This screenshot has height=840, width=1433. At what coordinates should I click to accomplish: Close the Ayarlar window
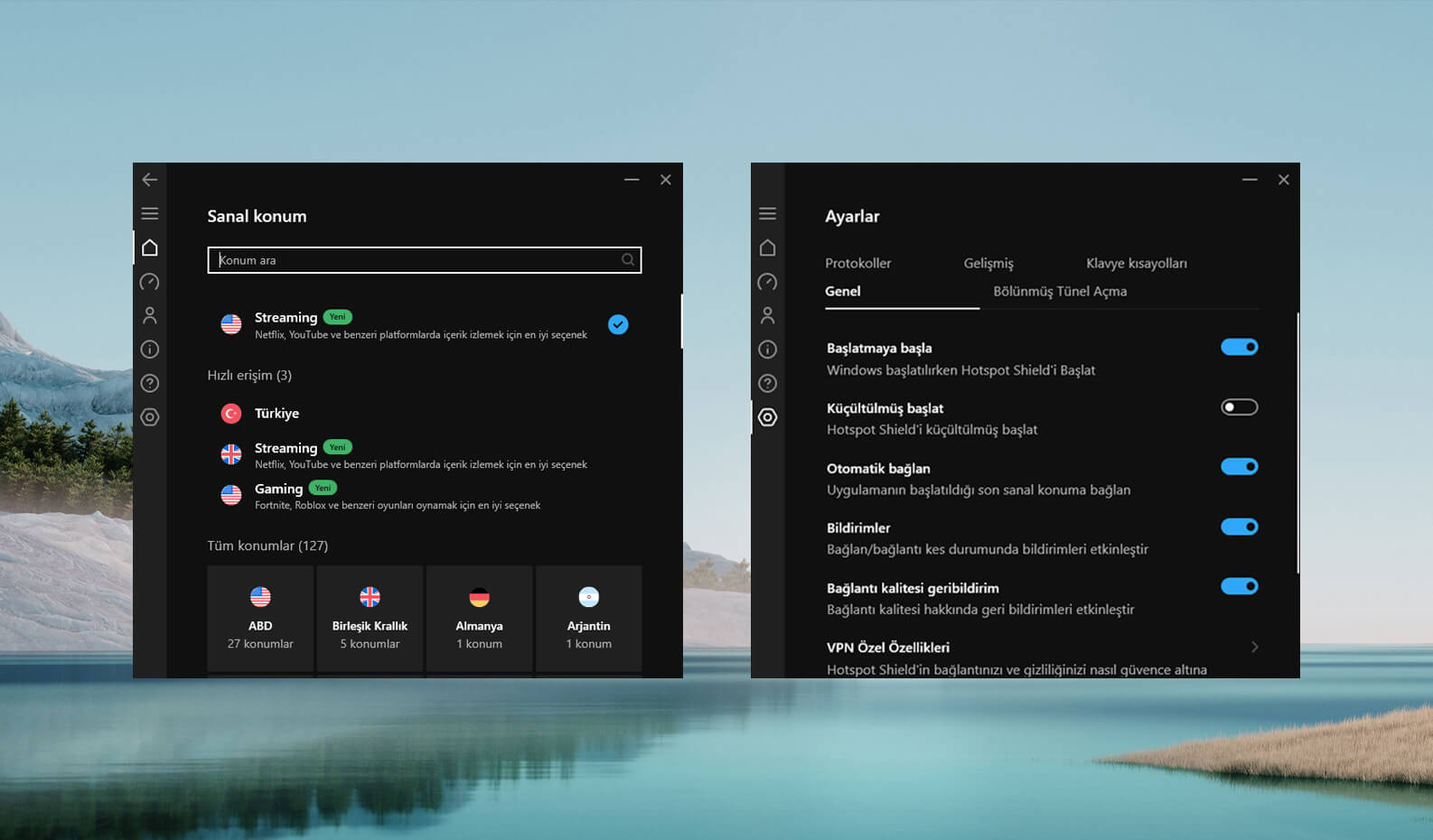(1284, 180)
